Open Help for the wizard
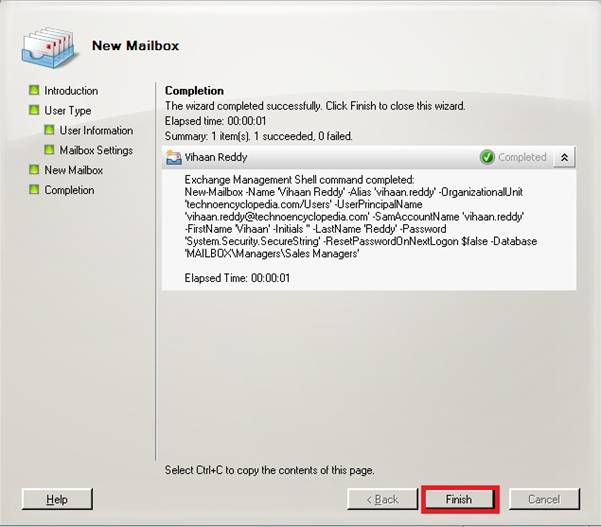This screenshot has width=601, height=527. pos(57,499)
